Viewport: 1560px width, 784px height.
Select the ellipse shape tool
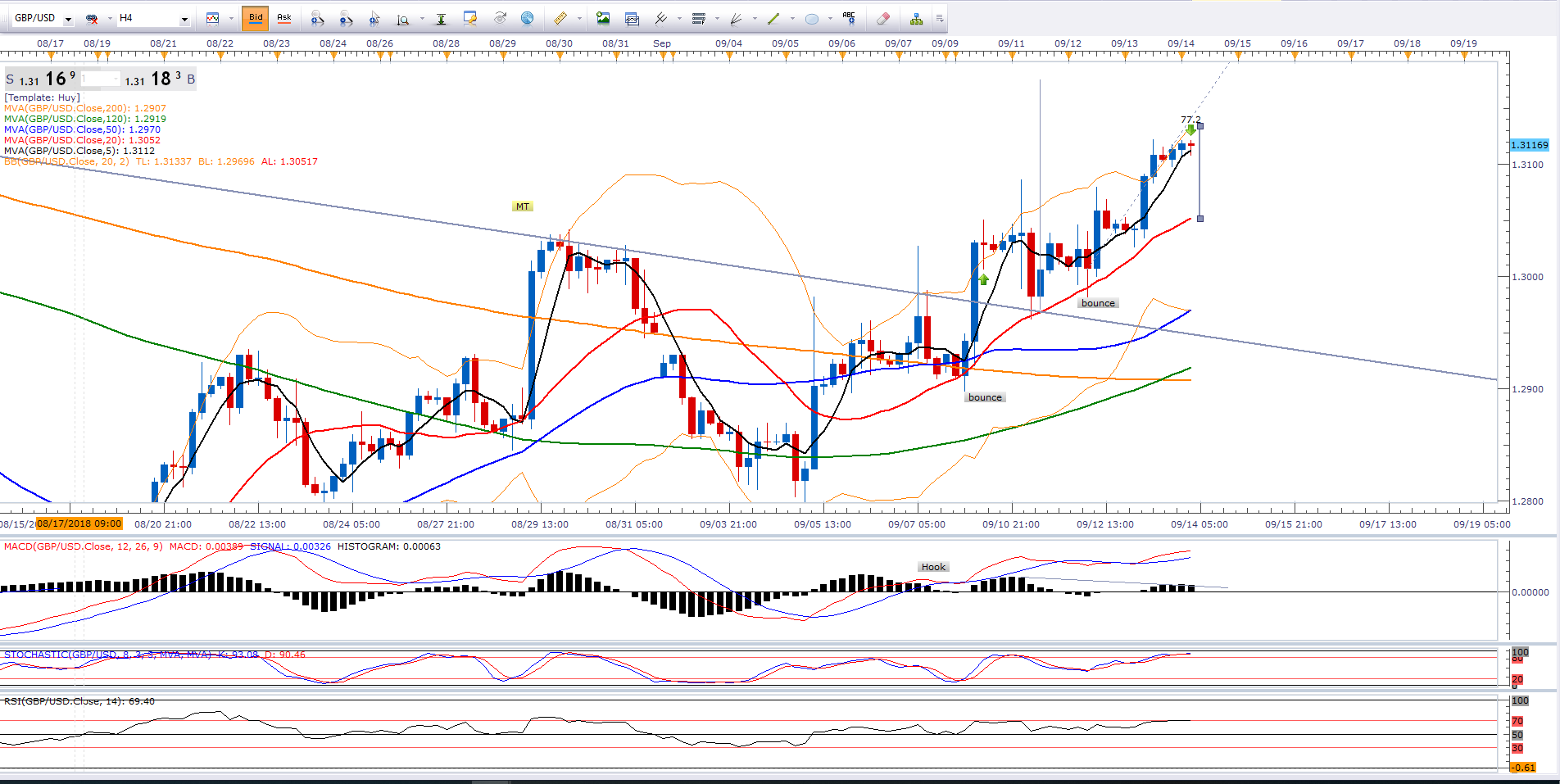coord(811,18)
